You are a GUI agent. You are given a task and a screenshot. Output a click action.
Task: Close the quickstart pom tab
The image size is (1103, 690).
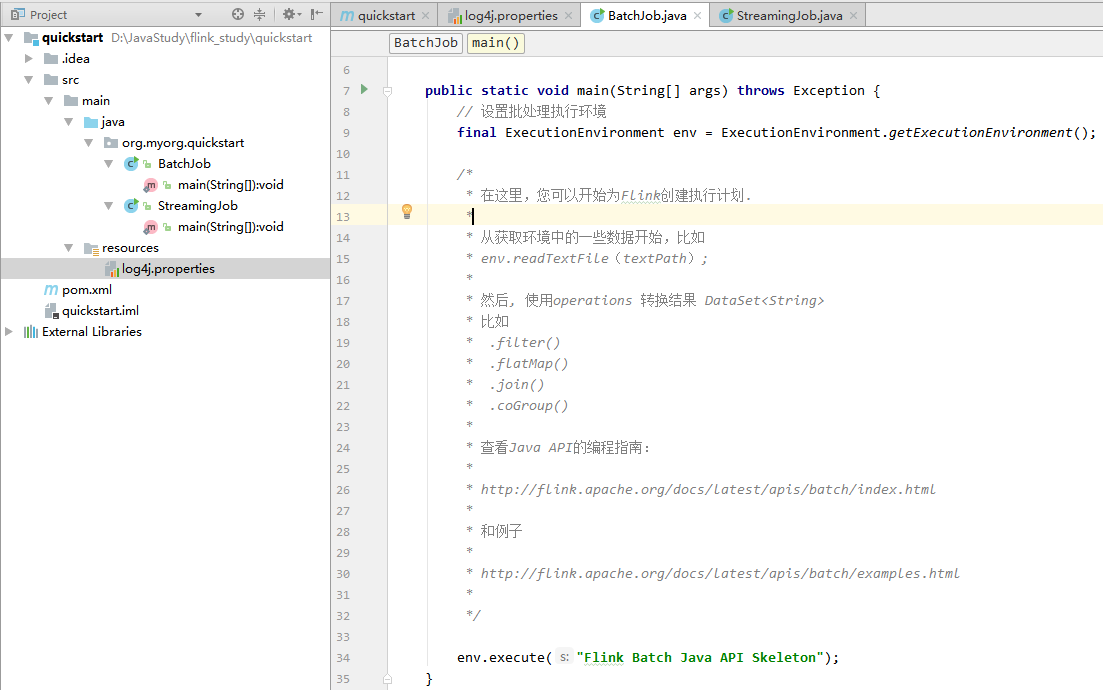point(426,15)
